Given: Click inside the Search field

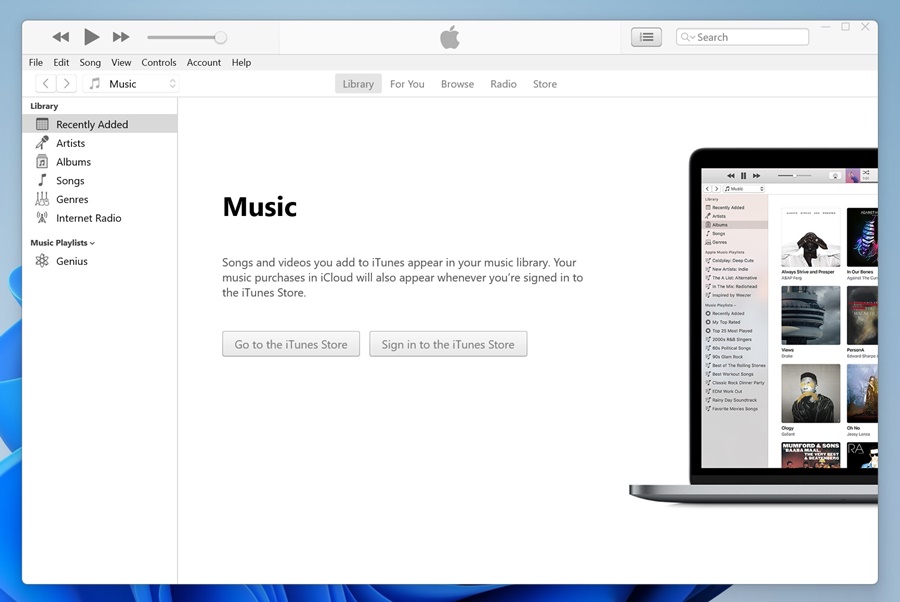Looking at the screenshot, I should [750, 37].
